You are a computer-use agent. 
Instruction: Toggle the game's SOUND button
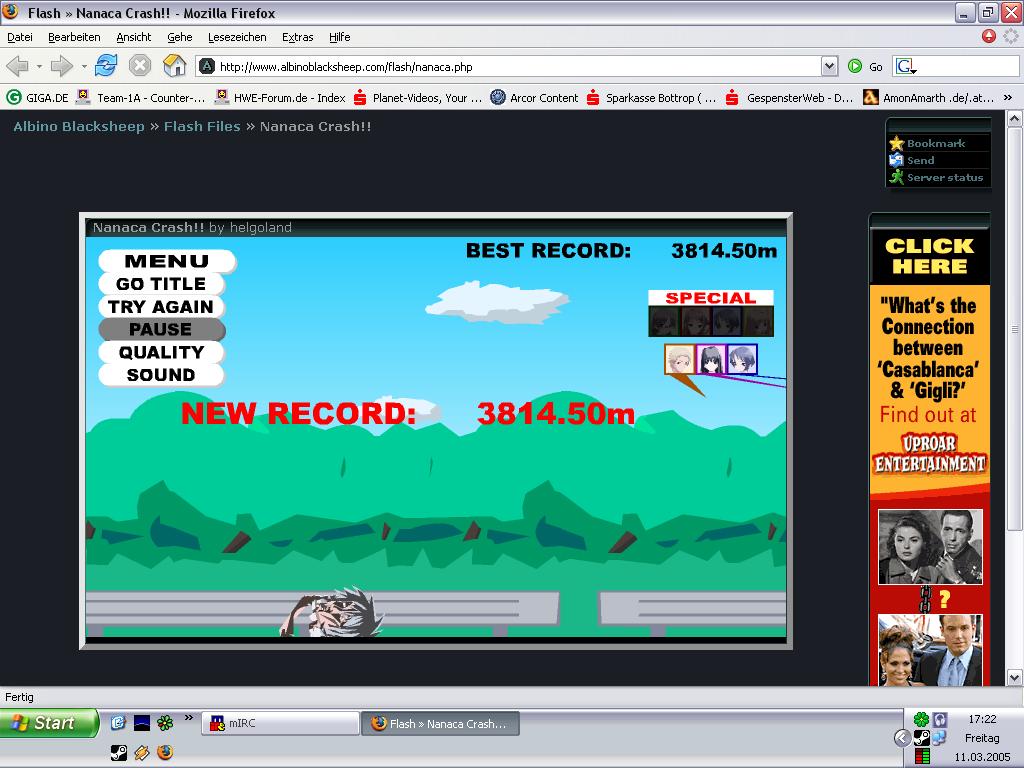tap(161, 375)
